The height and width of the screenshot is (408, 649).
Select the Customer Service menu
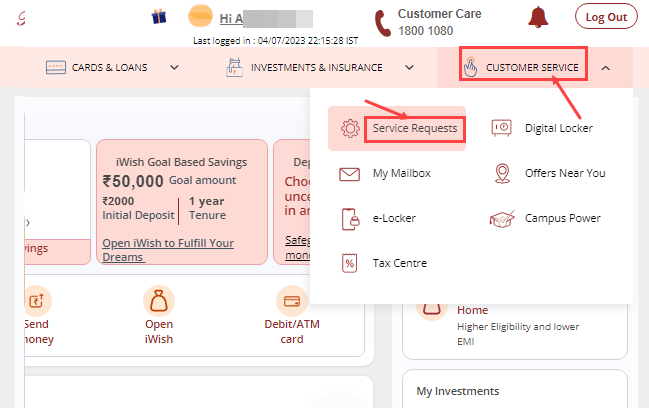(x=532, y=67)
